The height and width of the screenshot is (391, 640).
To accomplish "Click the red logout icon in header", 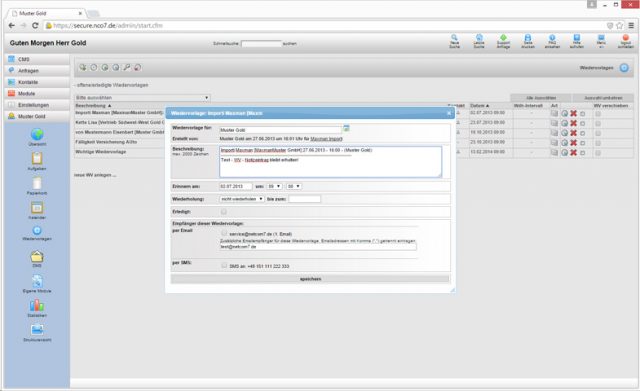I will (x=626, y=38).
